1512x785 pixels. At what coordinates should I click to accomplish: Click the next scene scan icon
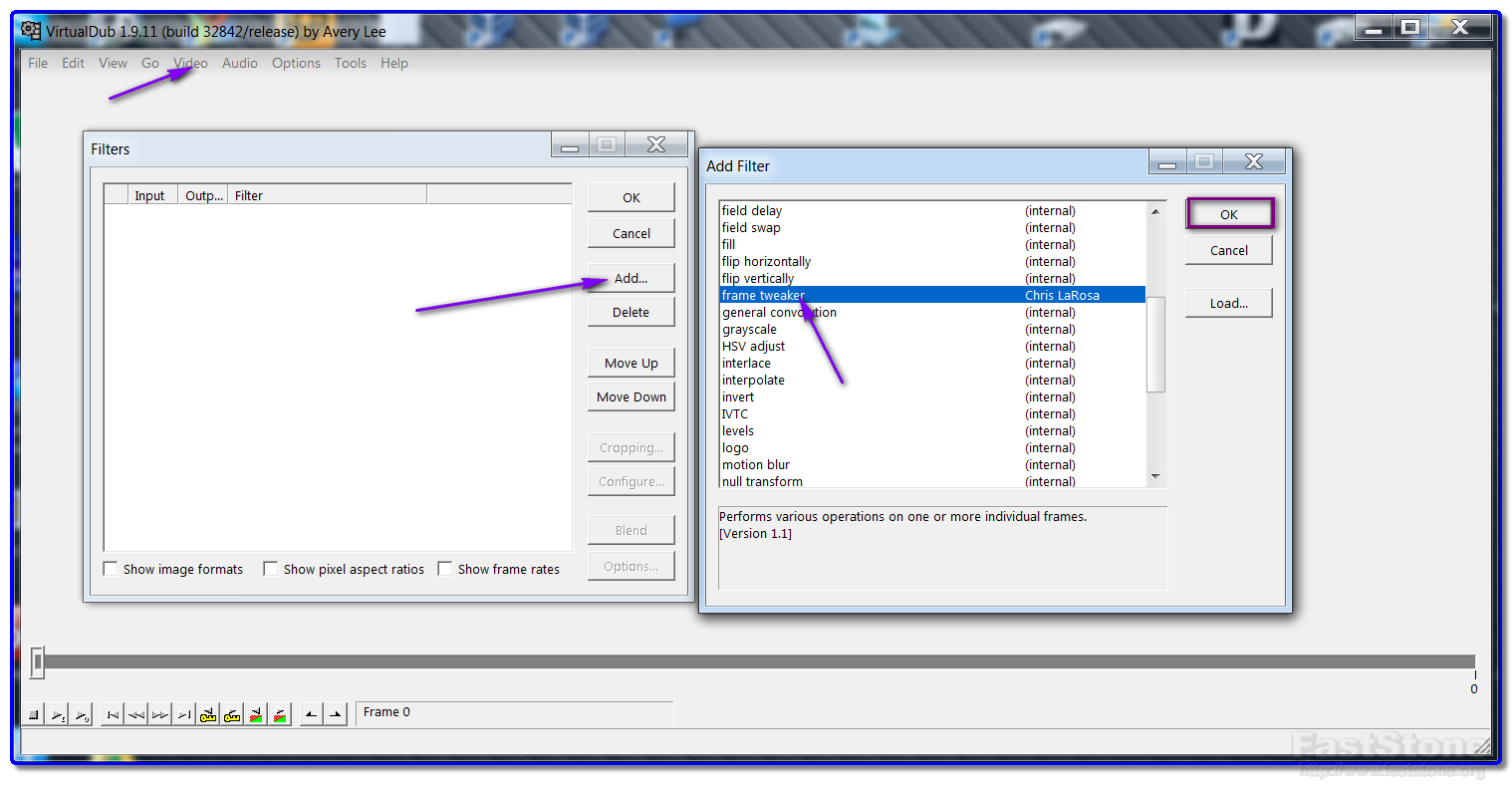coord(280,714)
